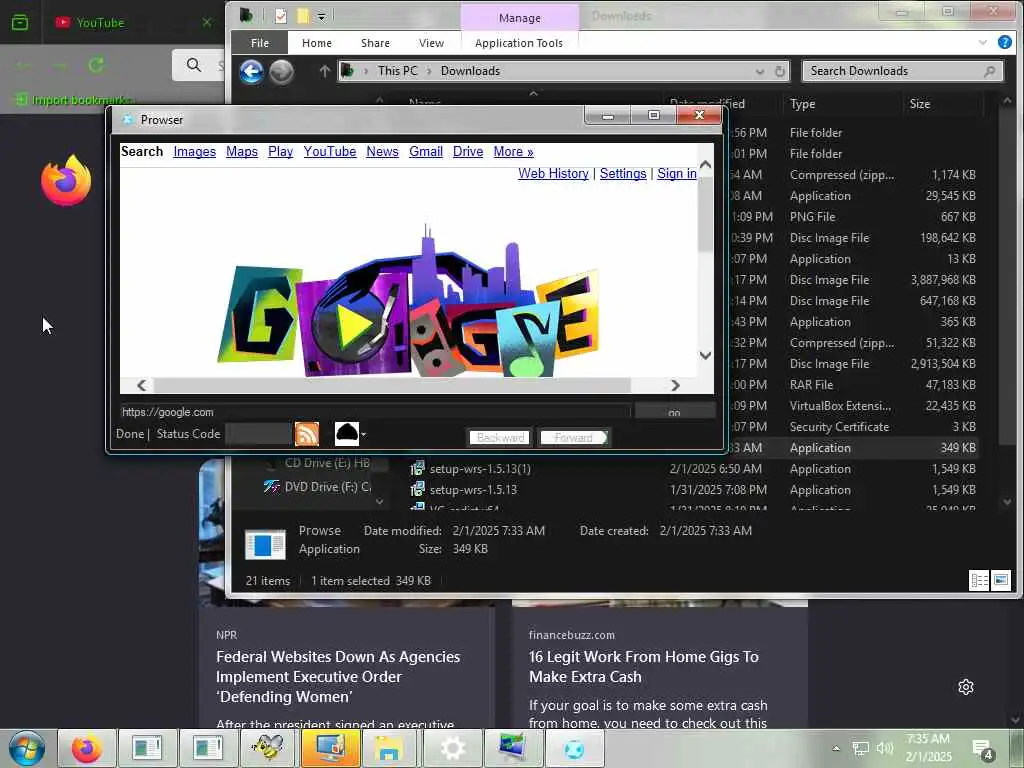Click Explorer's grey Forward arrow button
This screenshot has height=768, width=1024.
click(x=281, y=71)
